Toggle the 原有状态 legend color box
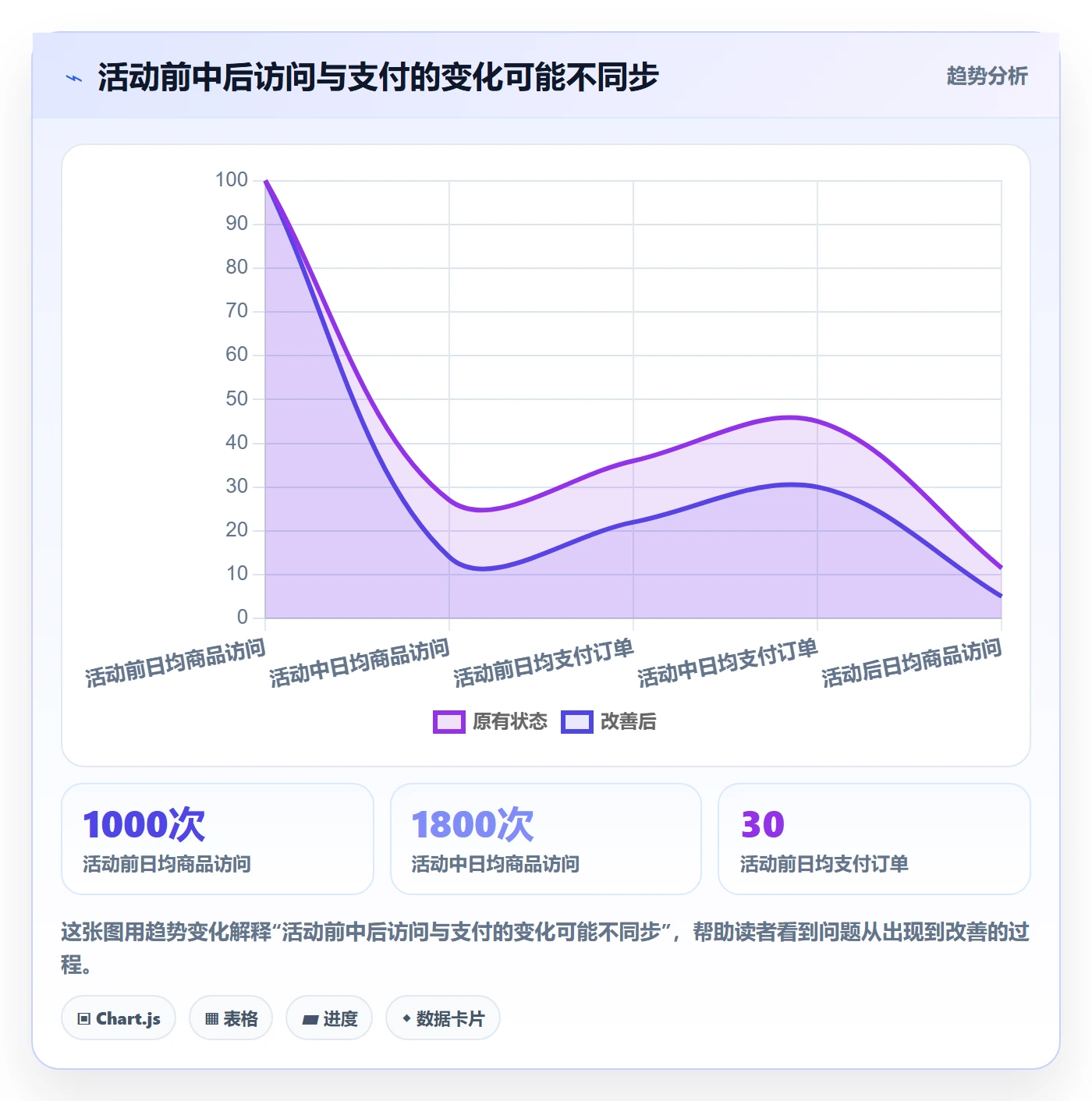This screenshot has height=1101, width=1092. point(448,722)
